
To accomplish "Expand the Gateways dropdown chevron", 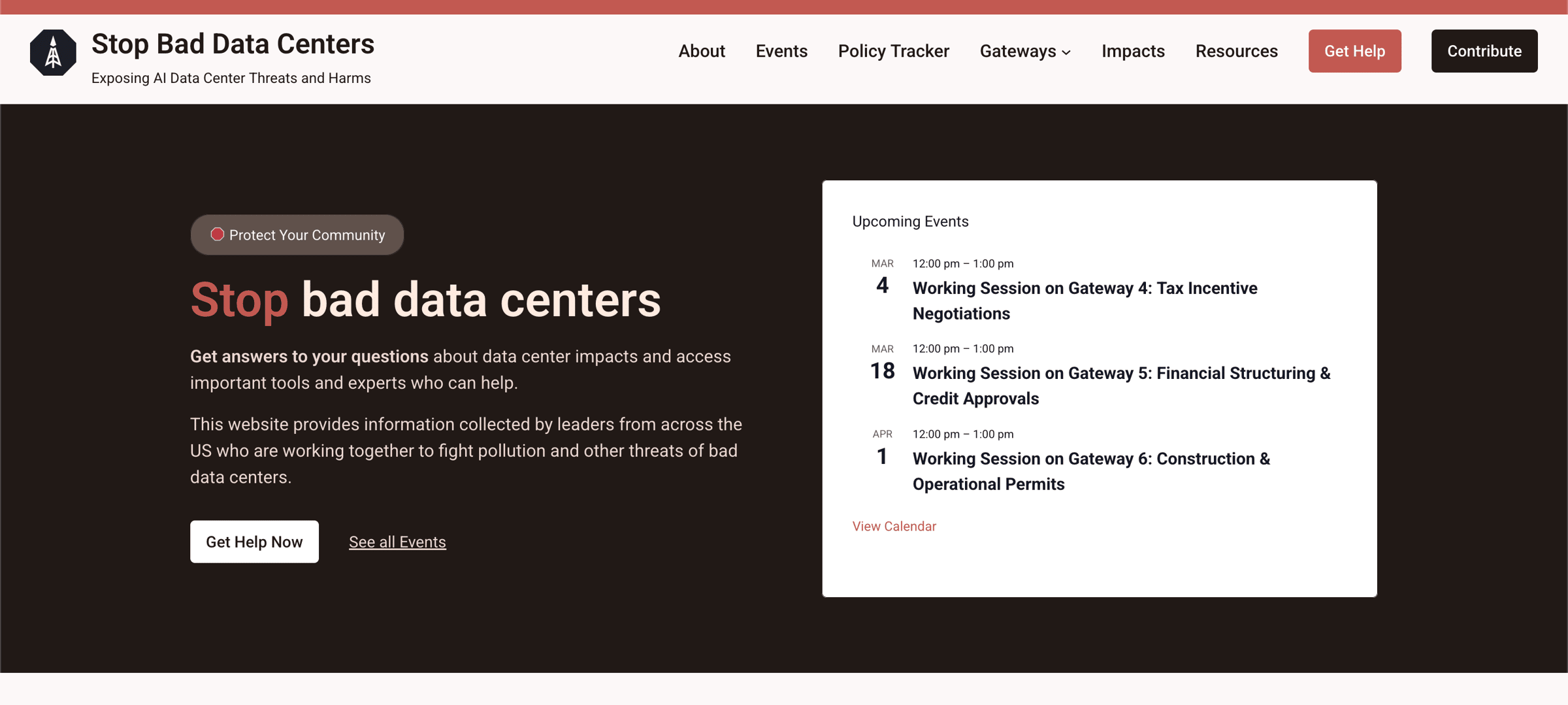I will click(x=1066, y=52).
